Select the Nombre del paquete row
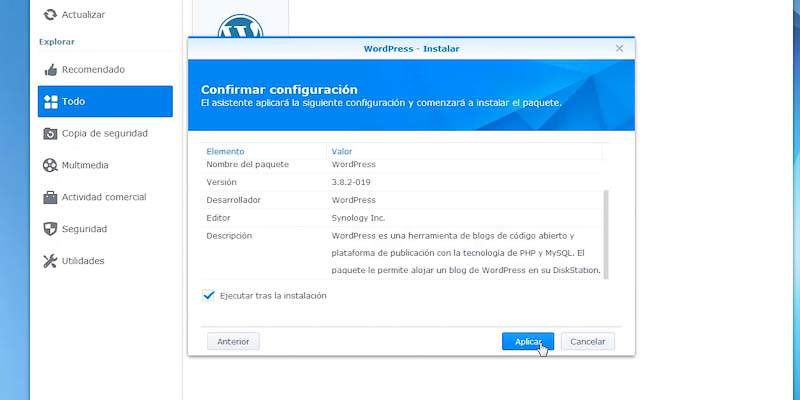Viewport: 800px width, 400px height. tap(401, 164)
